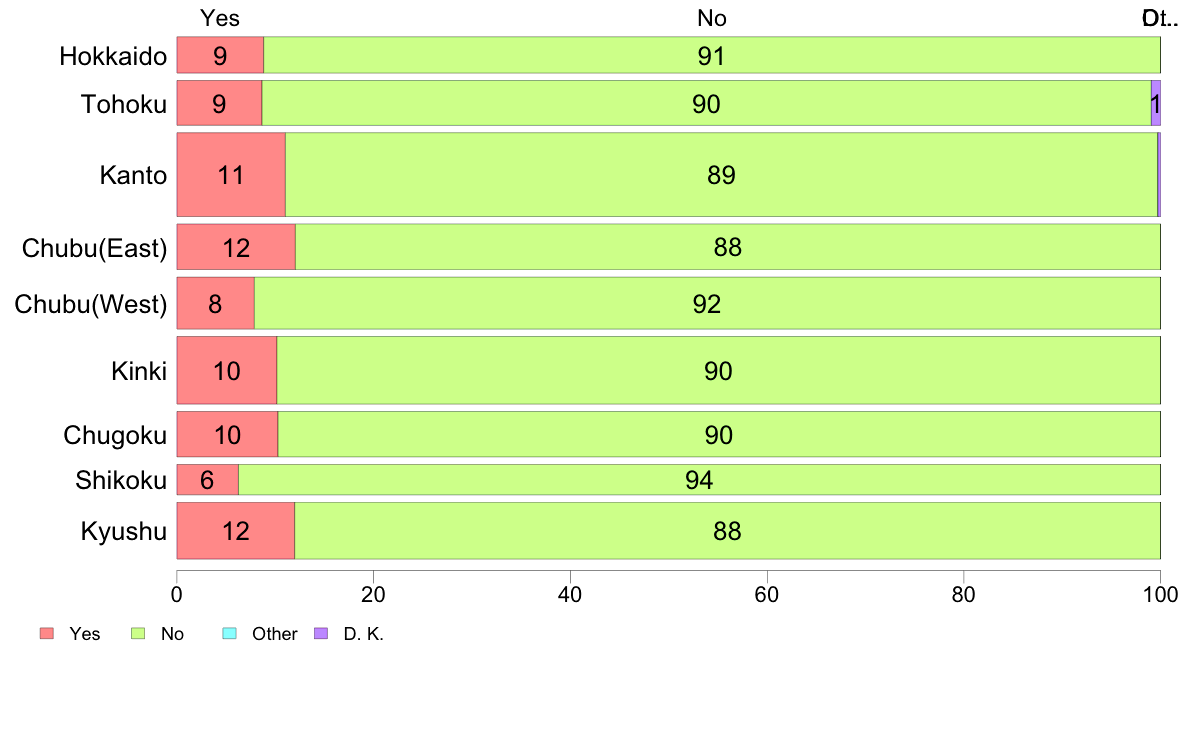Click the 80 tick on x-axis
Viewport: 1188px width, 736px height.
click(963, 594)
